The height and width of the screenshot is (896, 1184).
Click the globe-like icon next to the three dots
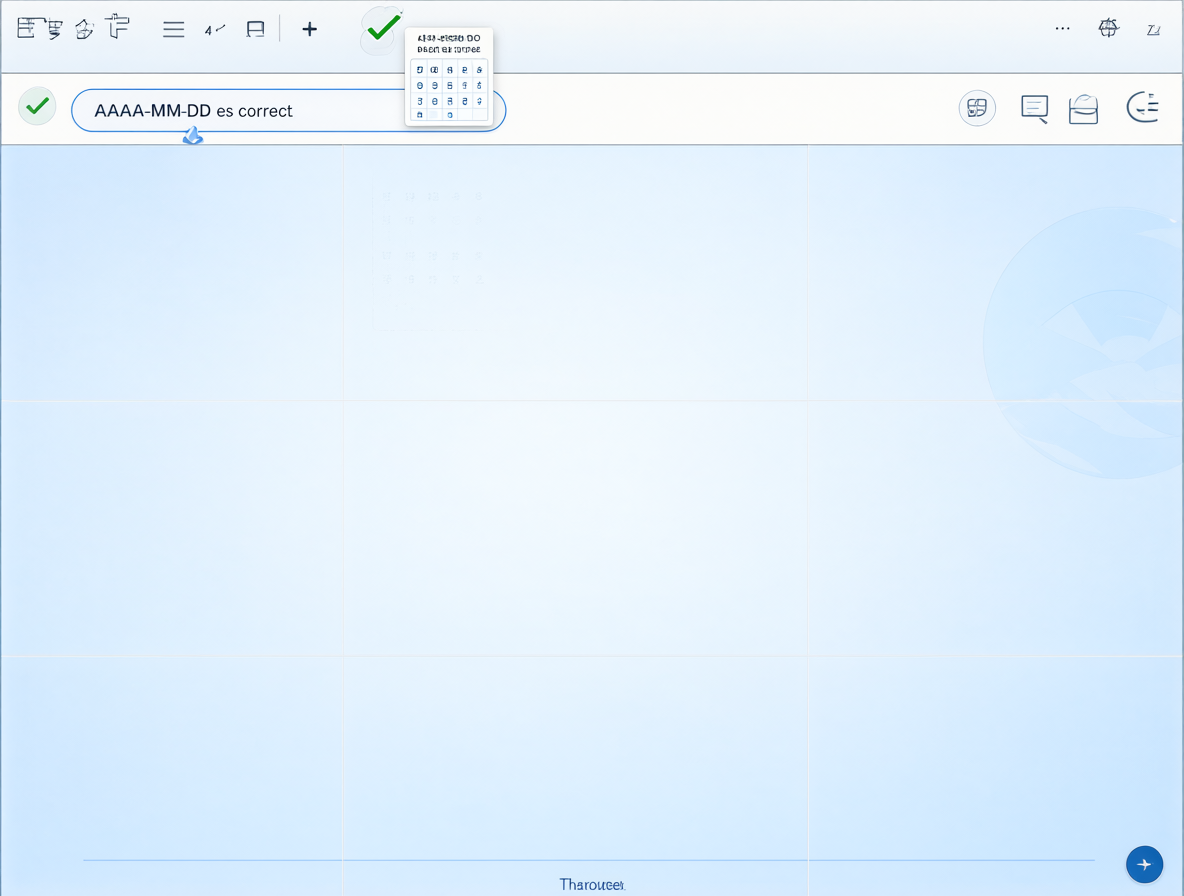point(1108,29)
